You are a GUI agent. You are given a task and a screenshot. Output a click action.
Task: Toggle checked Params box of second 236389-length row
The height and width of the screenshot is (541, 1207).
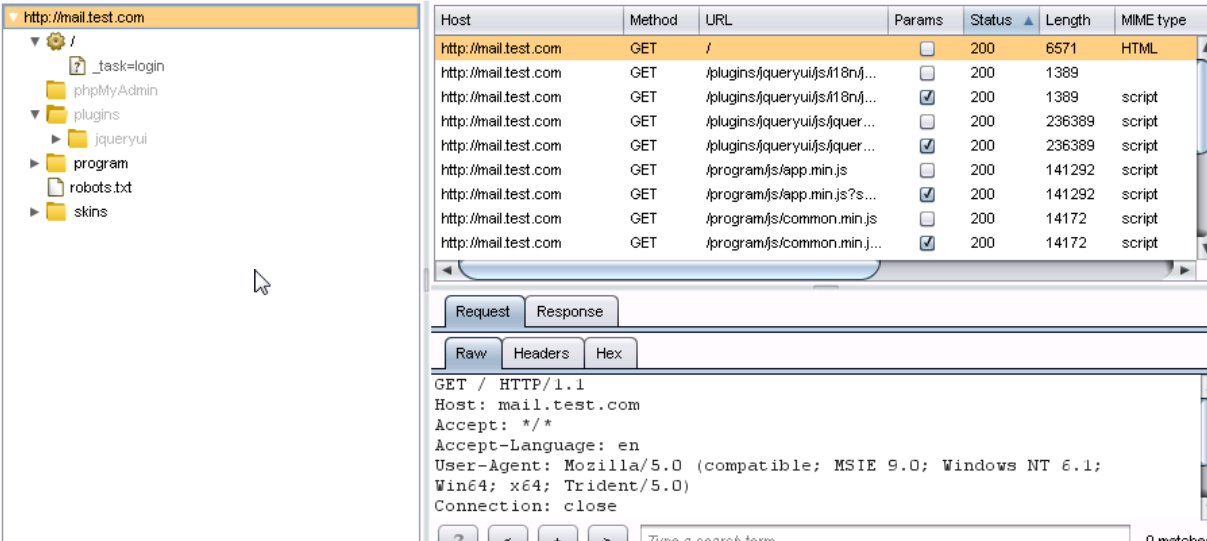(x=926, y=146)
